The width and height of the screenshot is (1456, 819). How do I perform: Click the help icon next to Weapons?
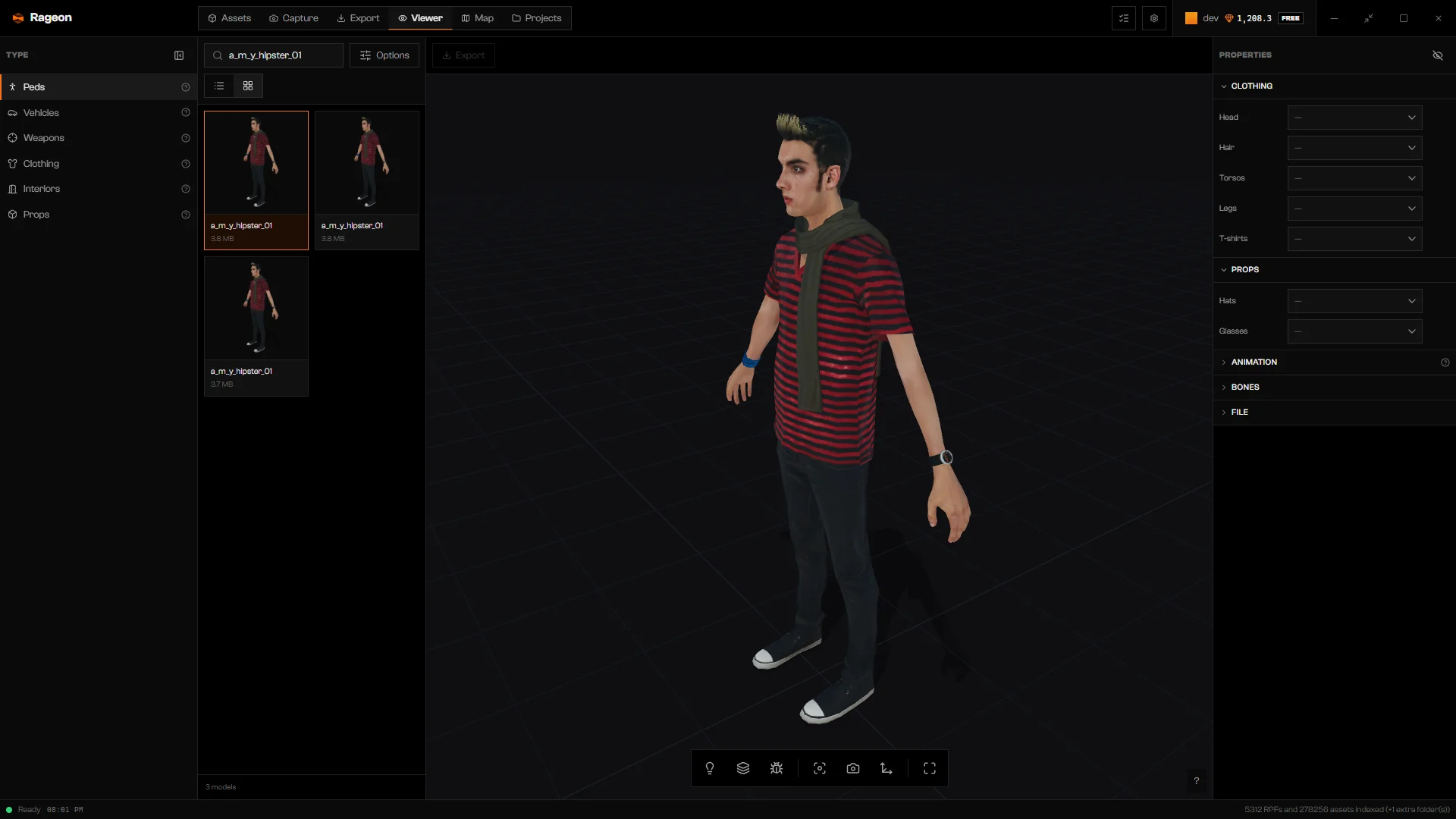point(186,138)
